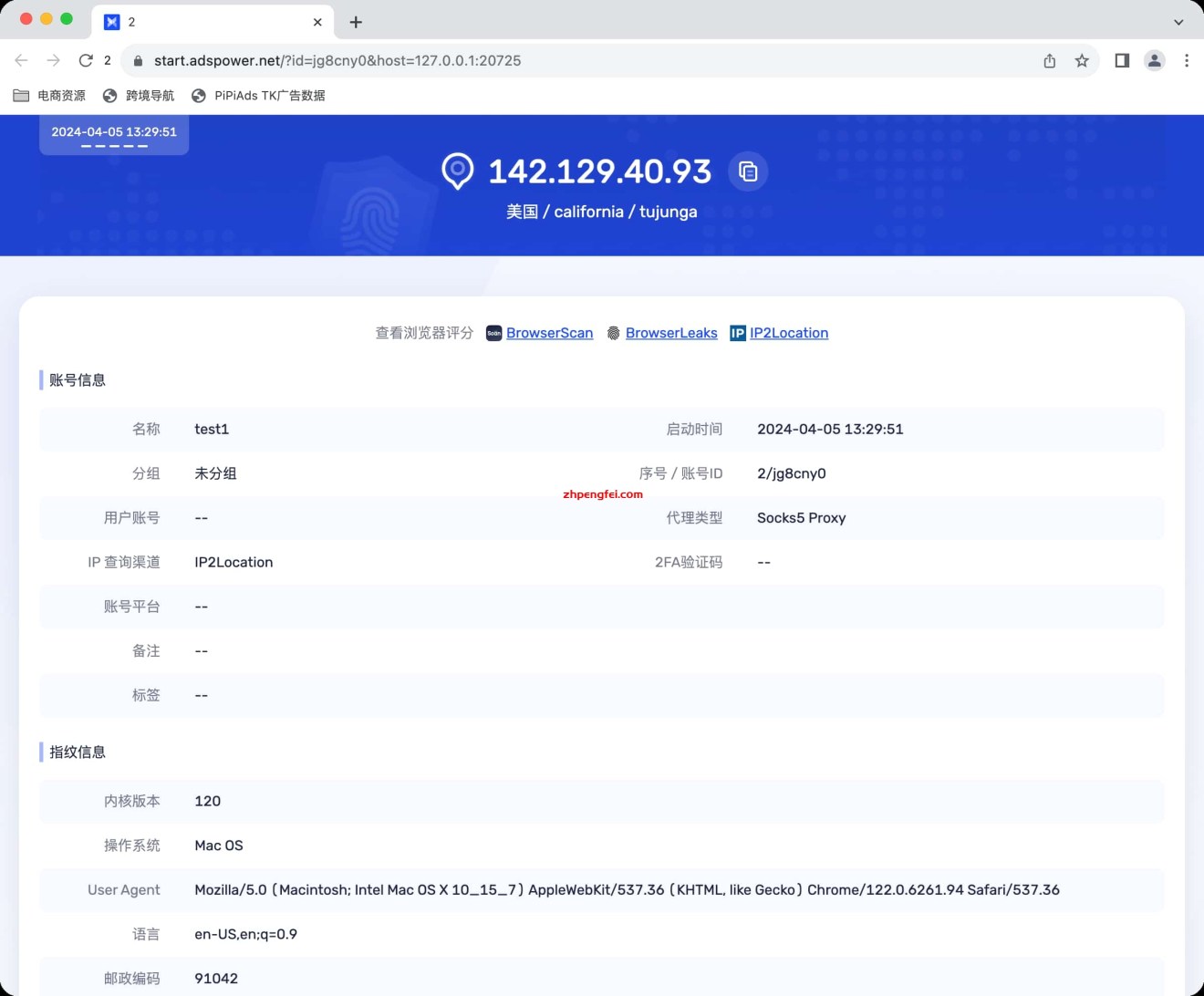
Task: Open the site information padlock
Action: pyautogui.click(x=138, y=60)
